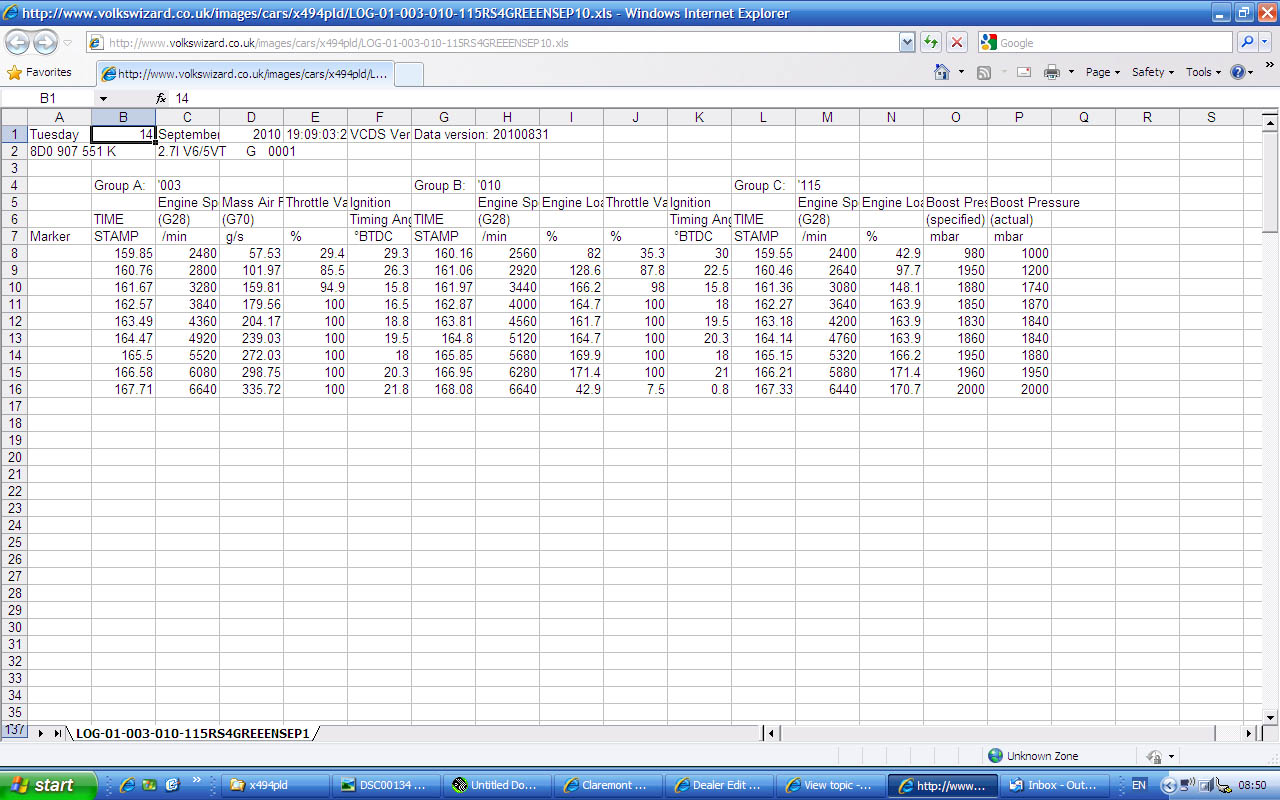Image resolution: width=1280 pixels, height=800 pixels.
Task: Expand the search provider dropdown arrow
Action: (1266, 43)
